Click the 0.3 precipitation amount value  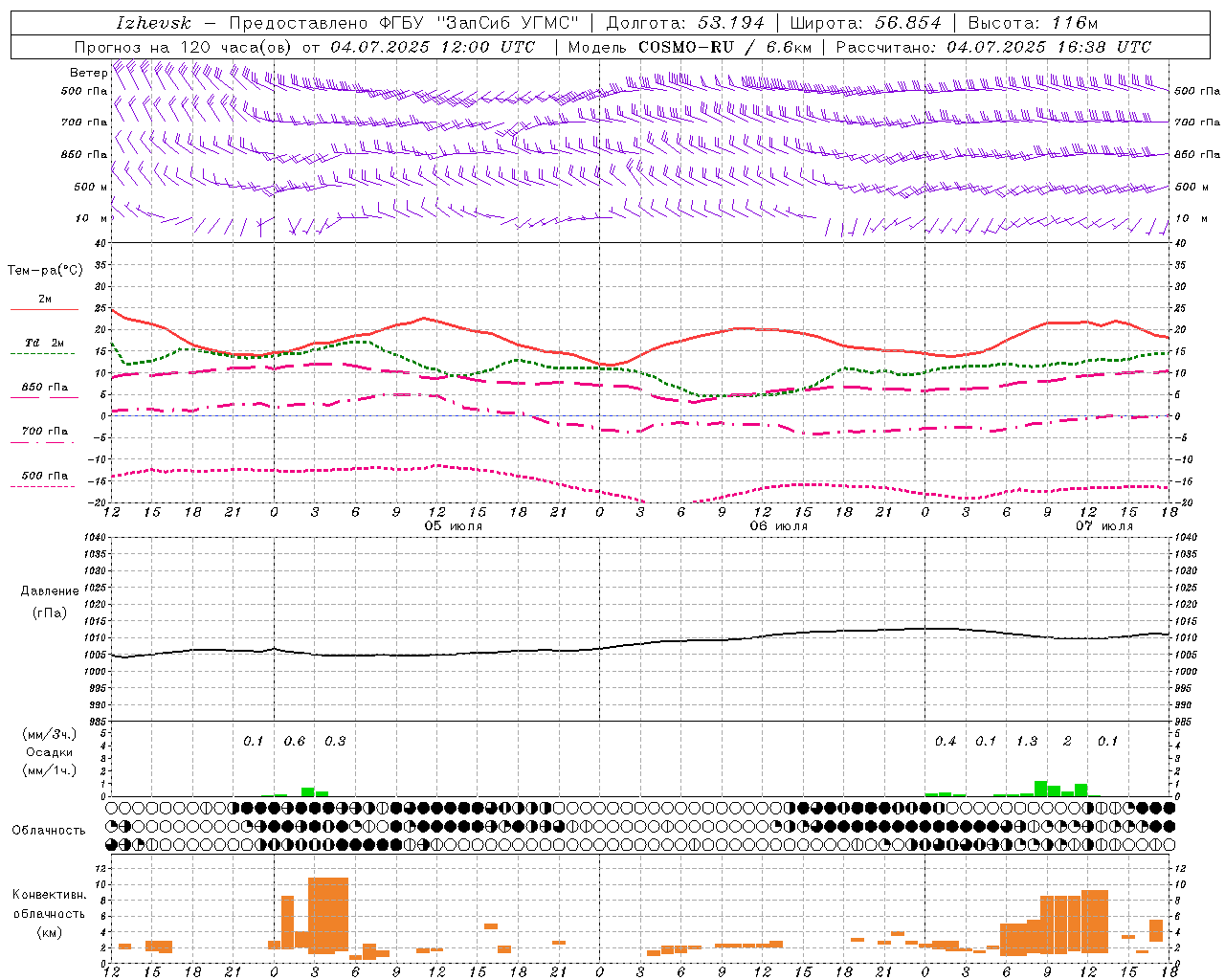[335, 742]
